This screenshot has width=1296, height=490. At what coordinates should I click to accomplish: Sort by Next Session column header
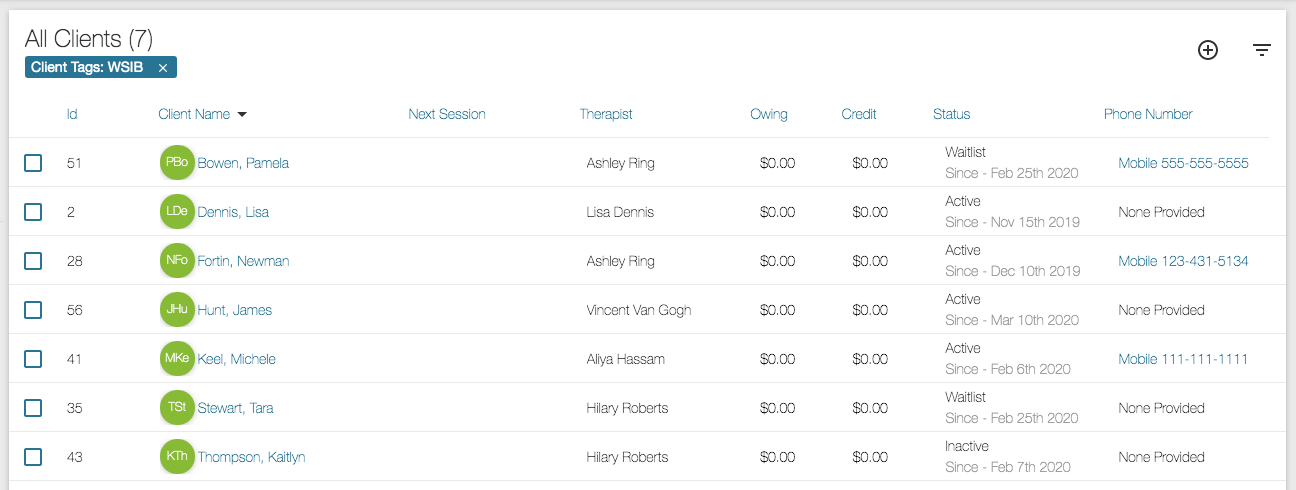[447, 114]
